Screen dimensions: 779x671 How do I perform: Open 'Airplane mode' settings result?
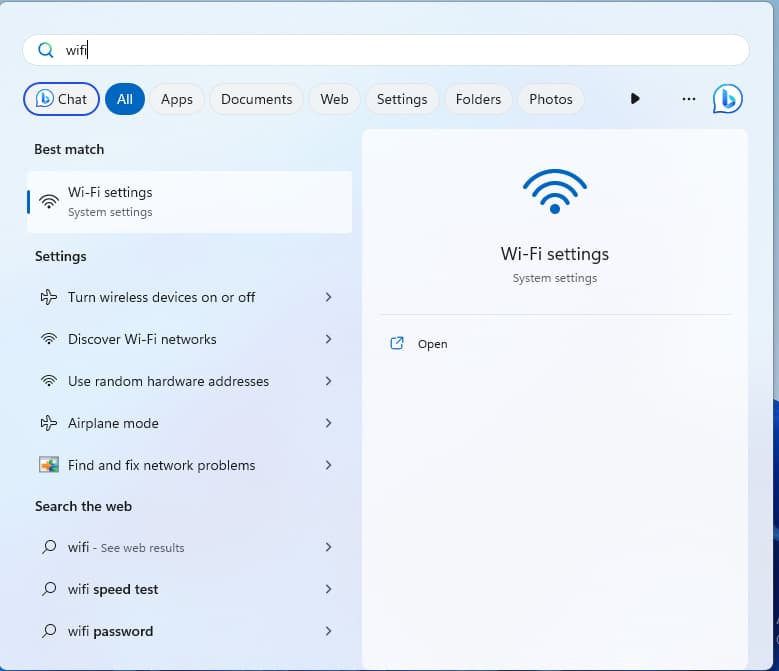pyautogui.click(x=187, y=423)
